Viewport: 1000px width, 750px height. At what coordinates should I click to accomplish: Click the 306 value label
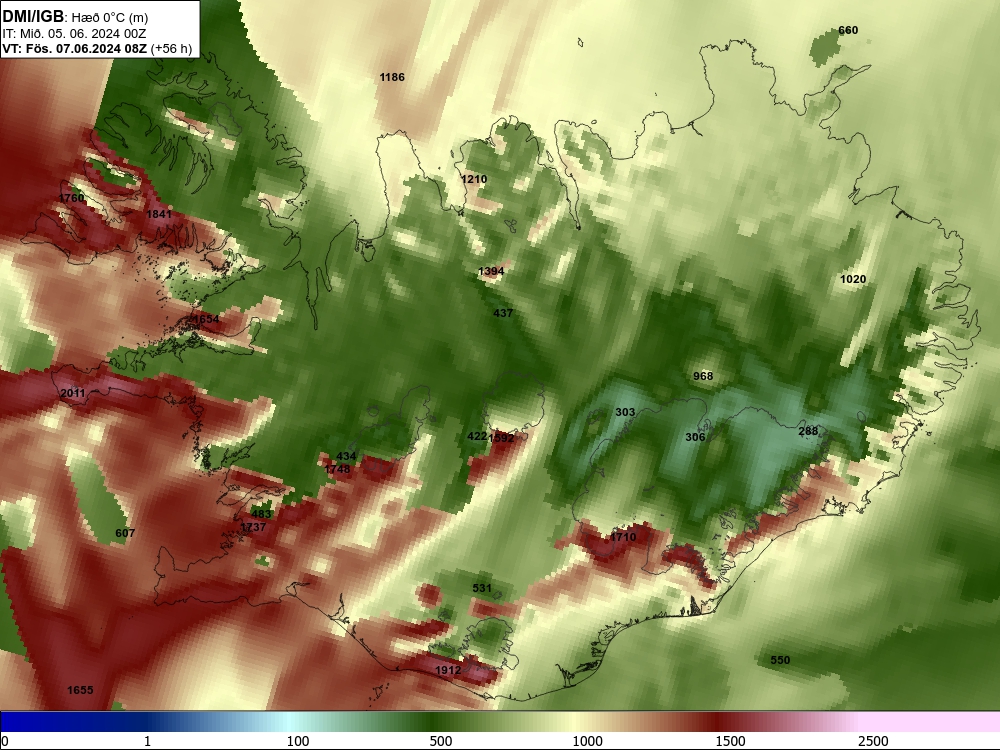point(695,437)
